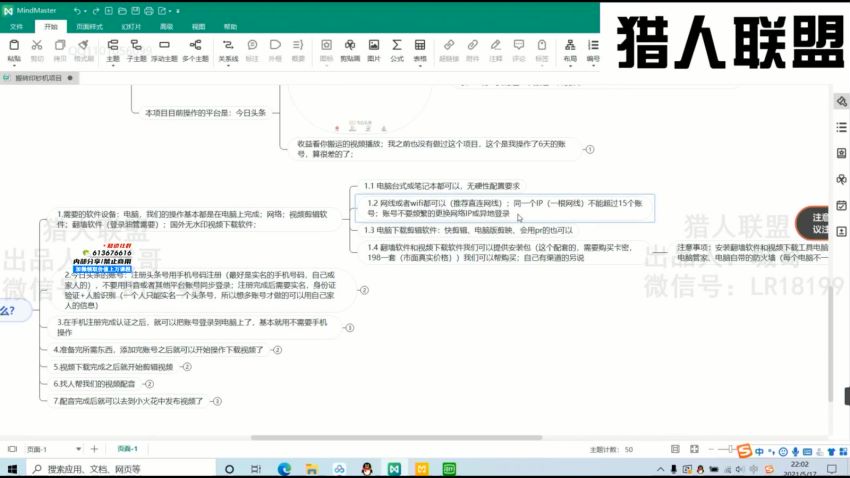The height and width of the screenshot is (478, 850).
Task: Switch to the 开始 ribbon tab
Action: pyautogui.click(x=51, y=27)
